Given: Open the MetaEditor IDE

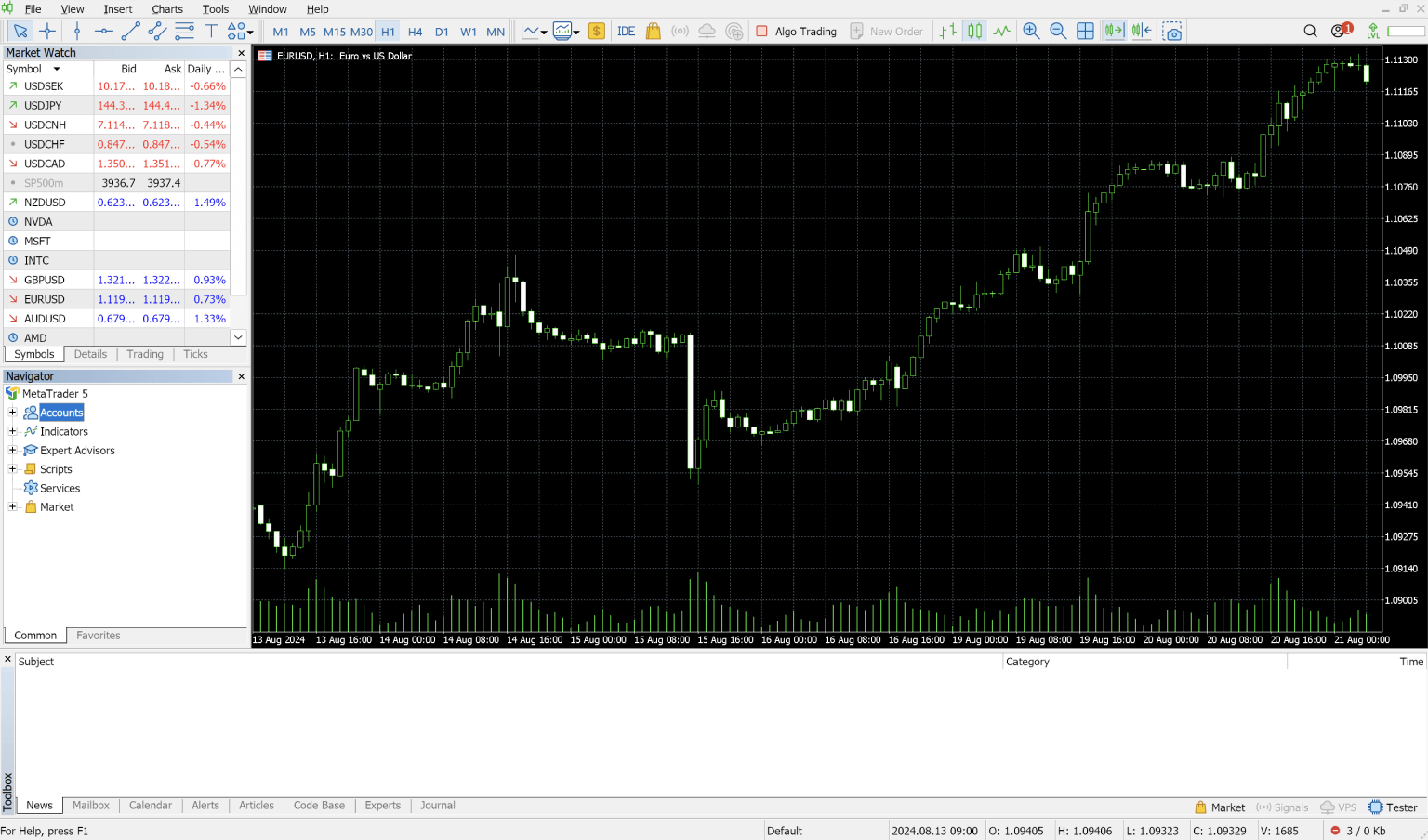Looking at the screenshot, I should click(627, 32).
